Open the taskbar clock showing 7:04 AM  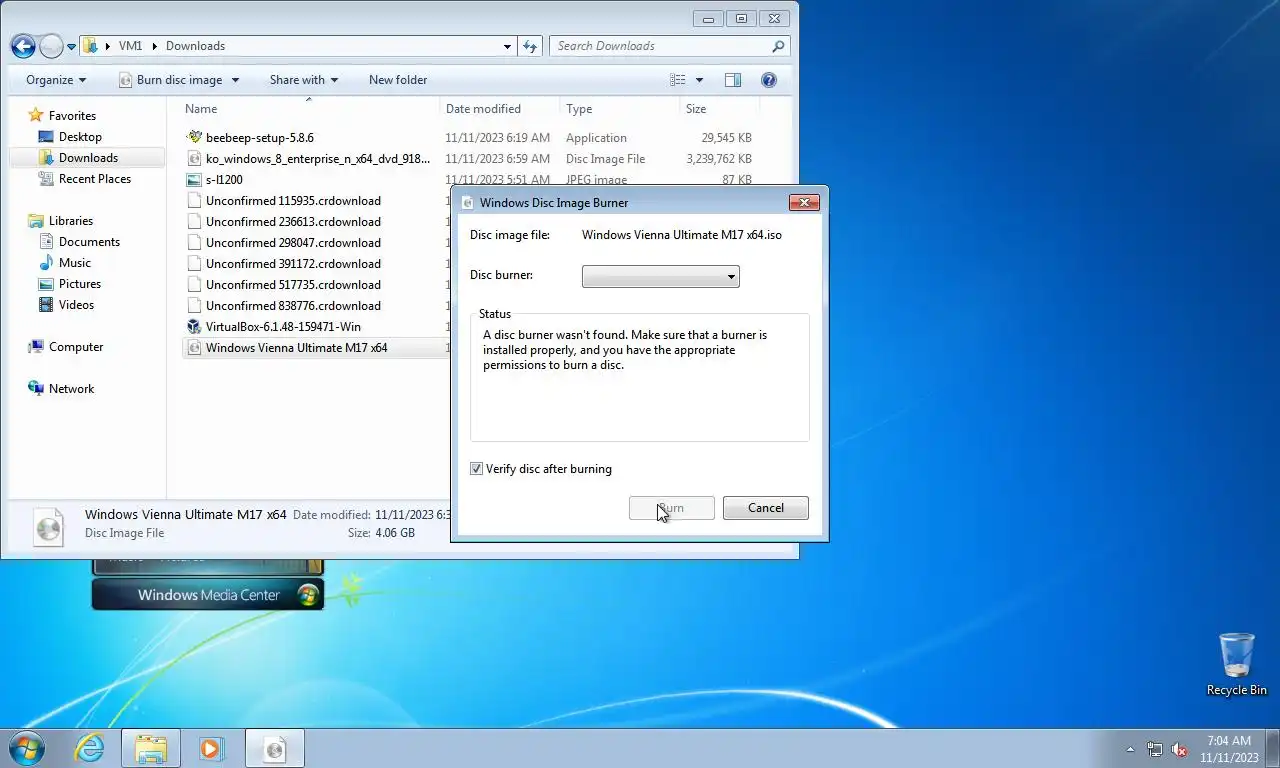pos(1229,749)
